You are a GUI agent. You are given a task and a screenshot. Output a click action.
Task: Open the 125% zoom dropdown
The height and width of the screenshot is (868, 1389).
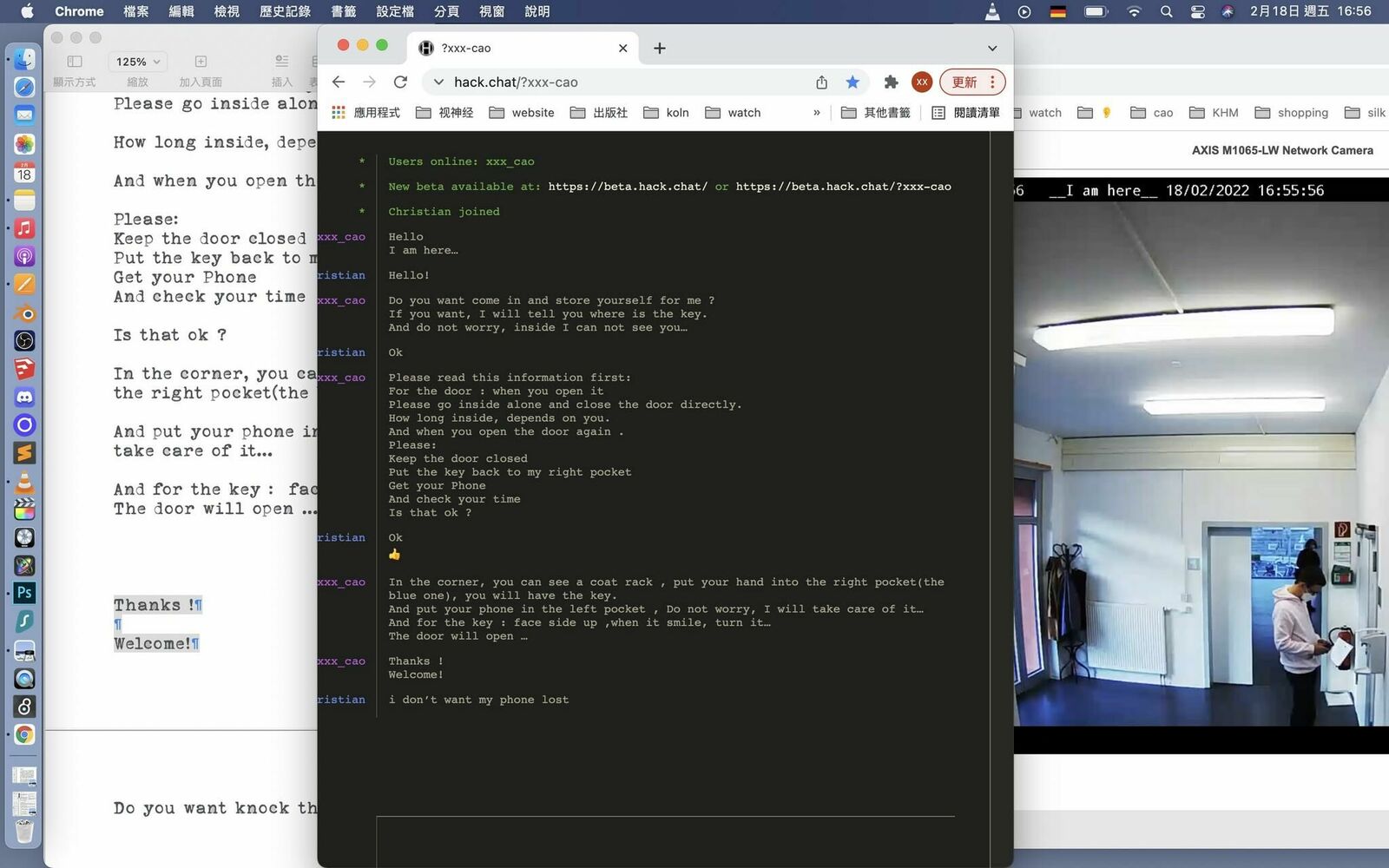pyautogui.click(x=138, y=62)
